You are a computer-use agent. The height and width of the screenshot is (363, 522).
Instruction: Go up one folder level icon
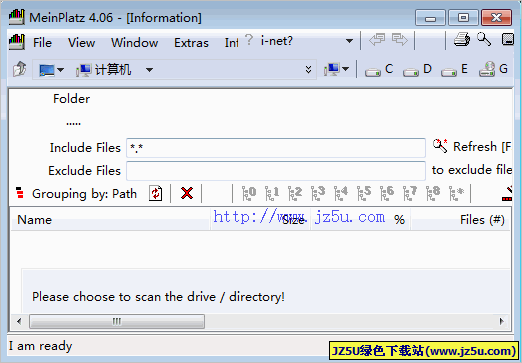pyautogui.click(x=20, y=69)
